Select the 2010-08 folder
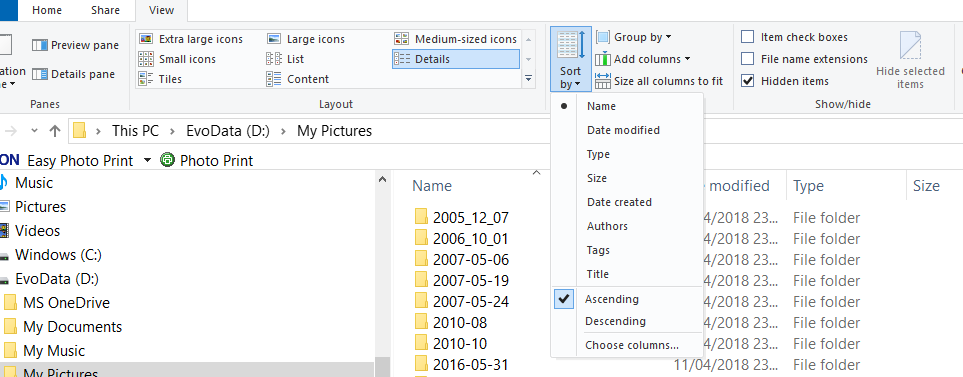Viewport: 963px width, 377px height. (x=451, y=323)
